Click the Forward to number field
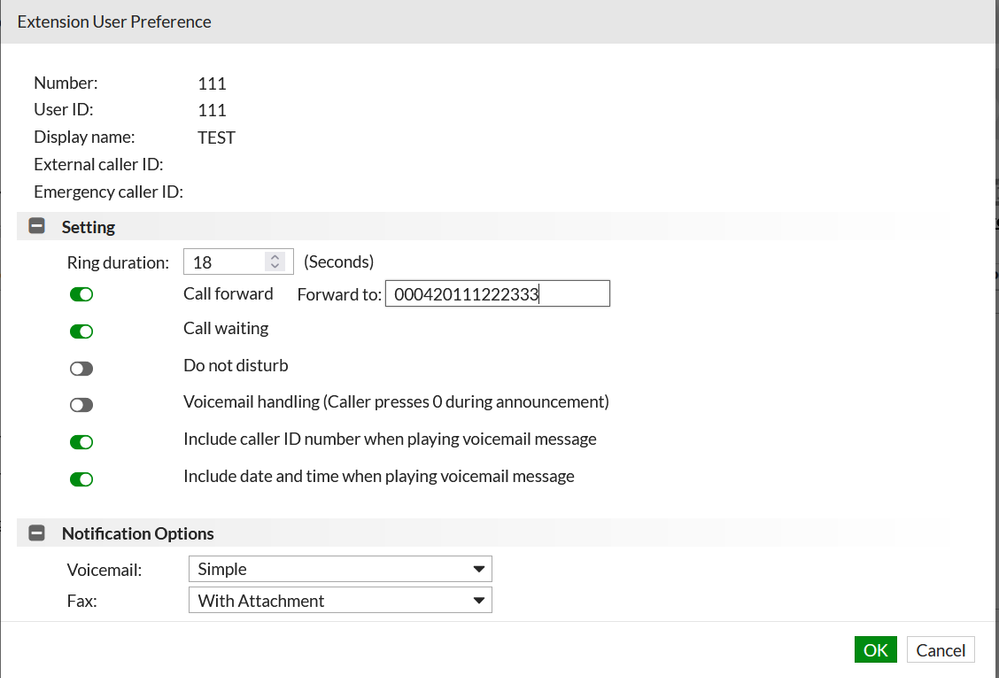This screenshot has height=678, width=999. coord(497,294)
